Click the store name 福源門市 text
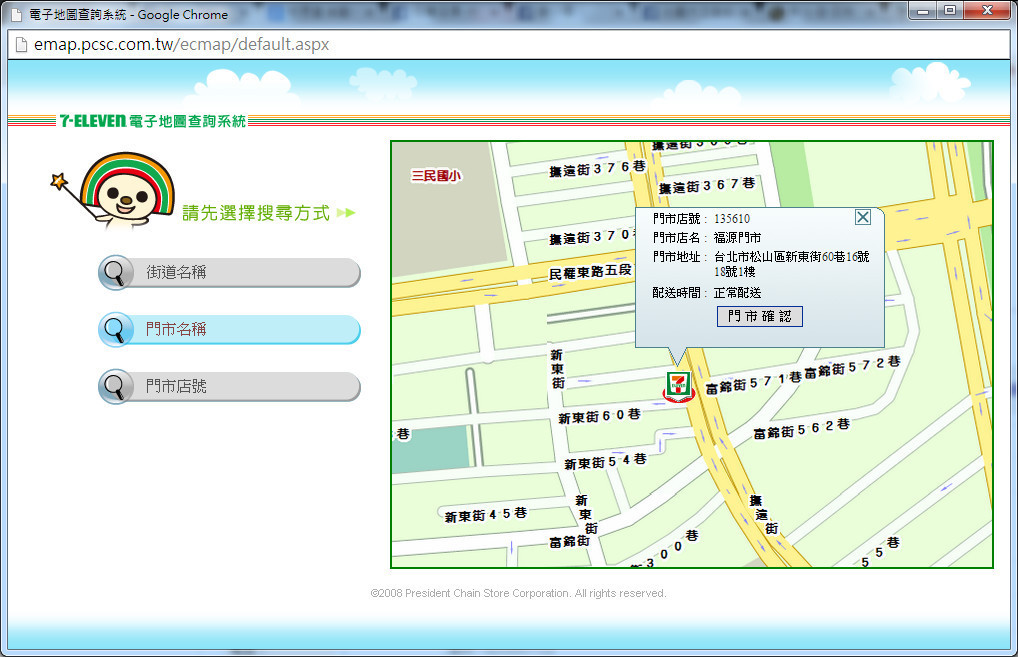Image resolution: width=1018 pixels, height=657 pixels. coord(738,238)
